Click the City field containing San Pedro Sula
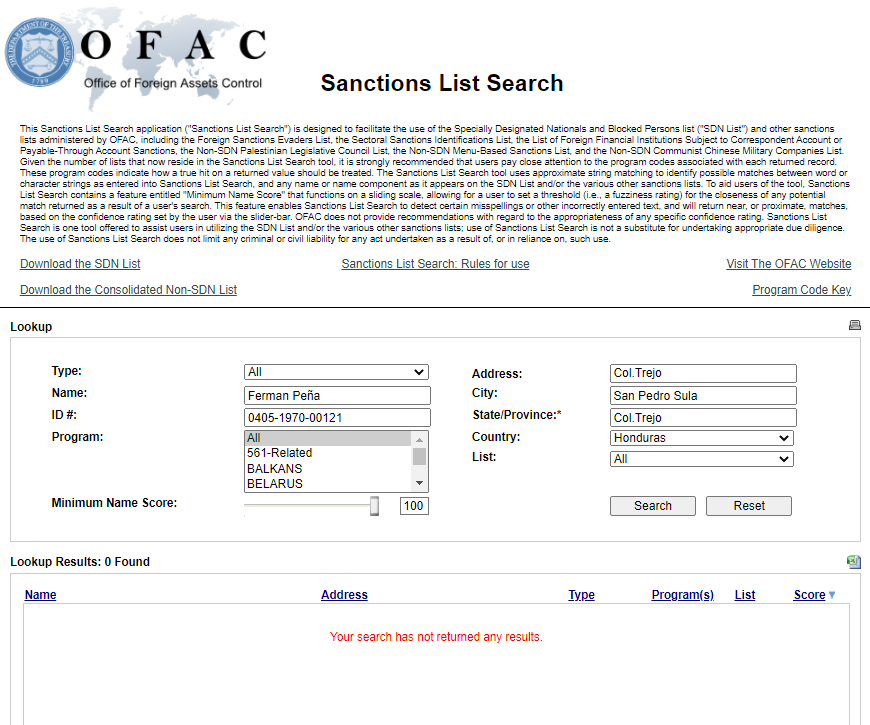The image size is (870, 725). (703, 395)
